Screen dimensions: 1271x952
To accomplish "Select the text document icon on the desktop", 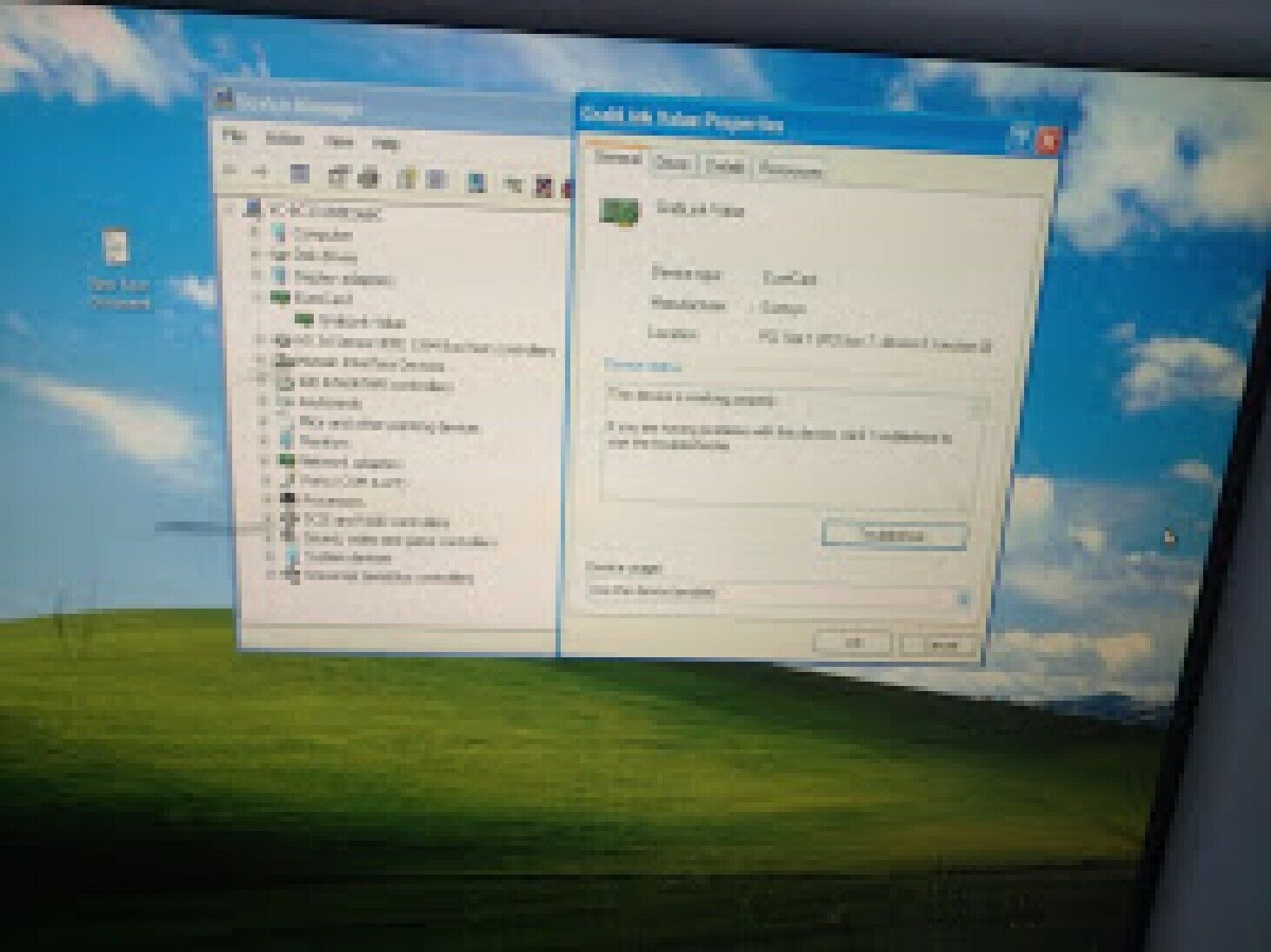I will click(x=115, y=249).
